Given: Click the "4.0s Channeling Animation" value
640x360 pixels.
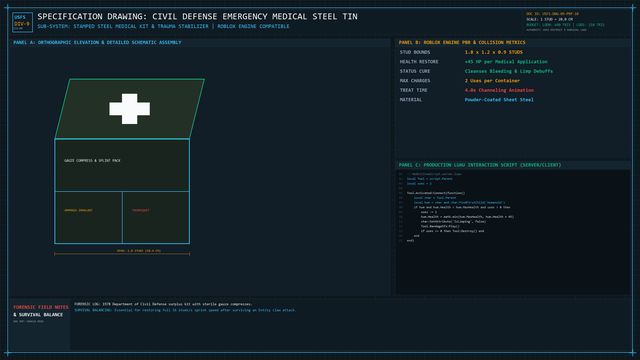Looking at the screenshot, I should pyautogui.click(x=499, y=90).
